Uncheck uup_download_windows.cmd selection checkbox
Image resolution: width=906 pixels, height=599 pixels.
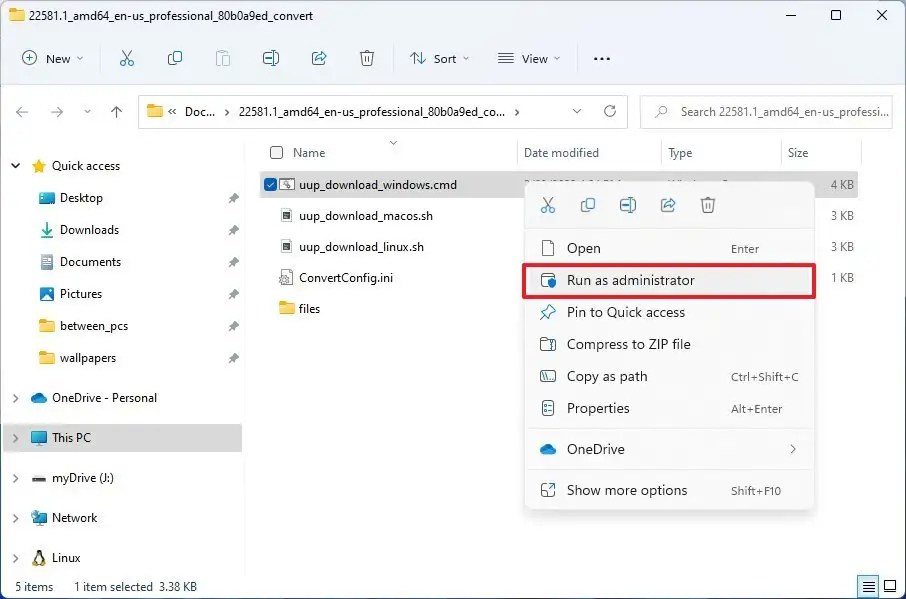269,184
